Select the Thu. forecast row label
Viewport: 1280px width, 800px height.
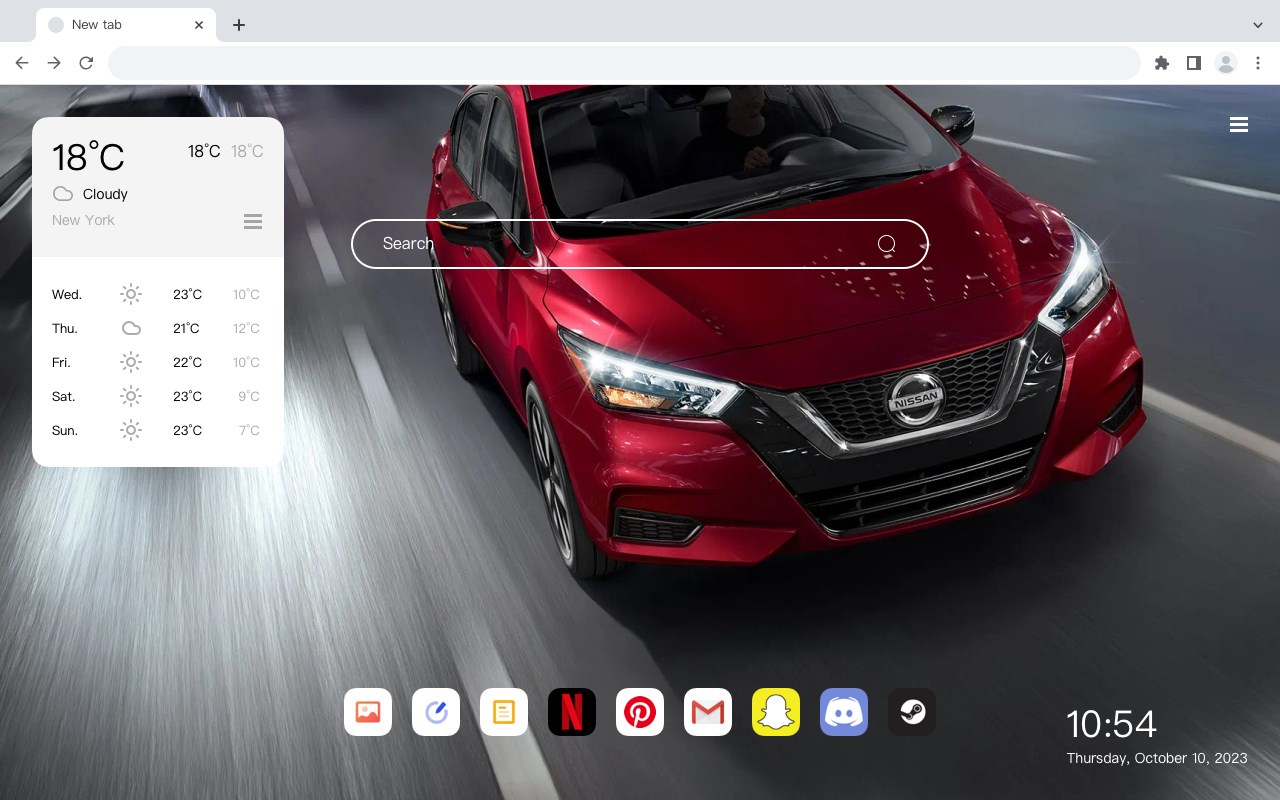[65, 328]
